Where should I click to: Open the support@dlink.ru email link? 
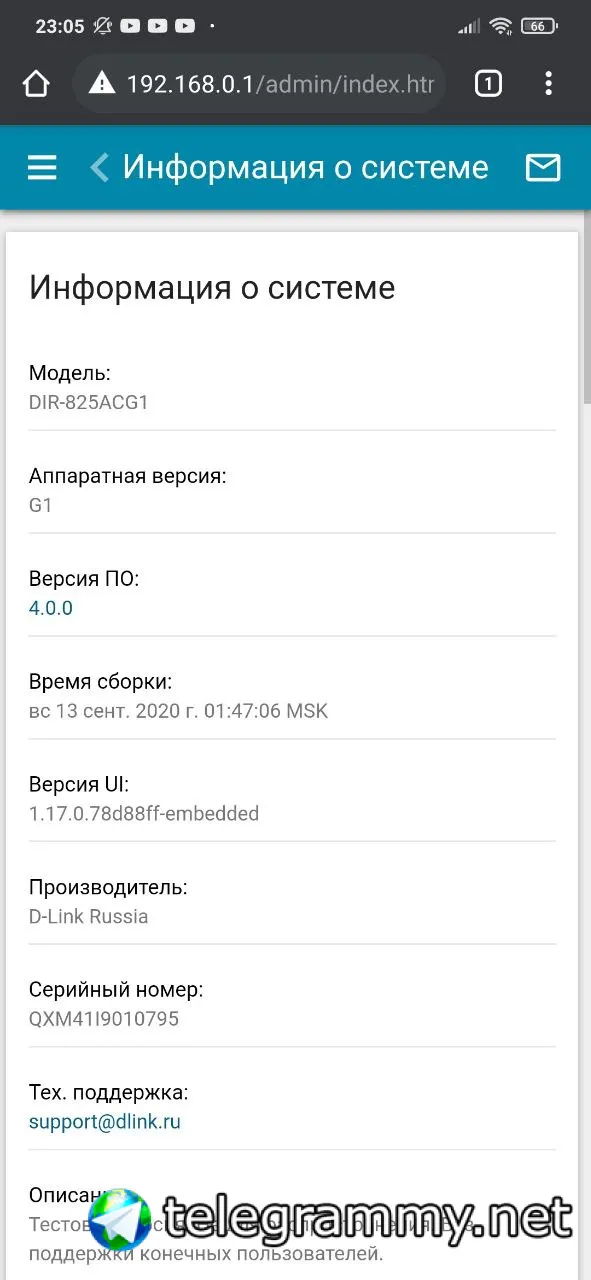(x=105, y=1122)
